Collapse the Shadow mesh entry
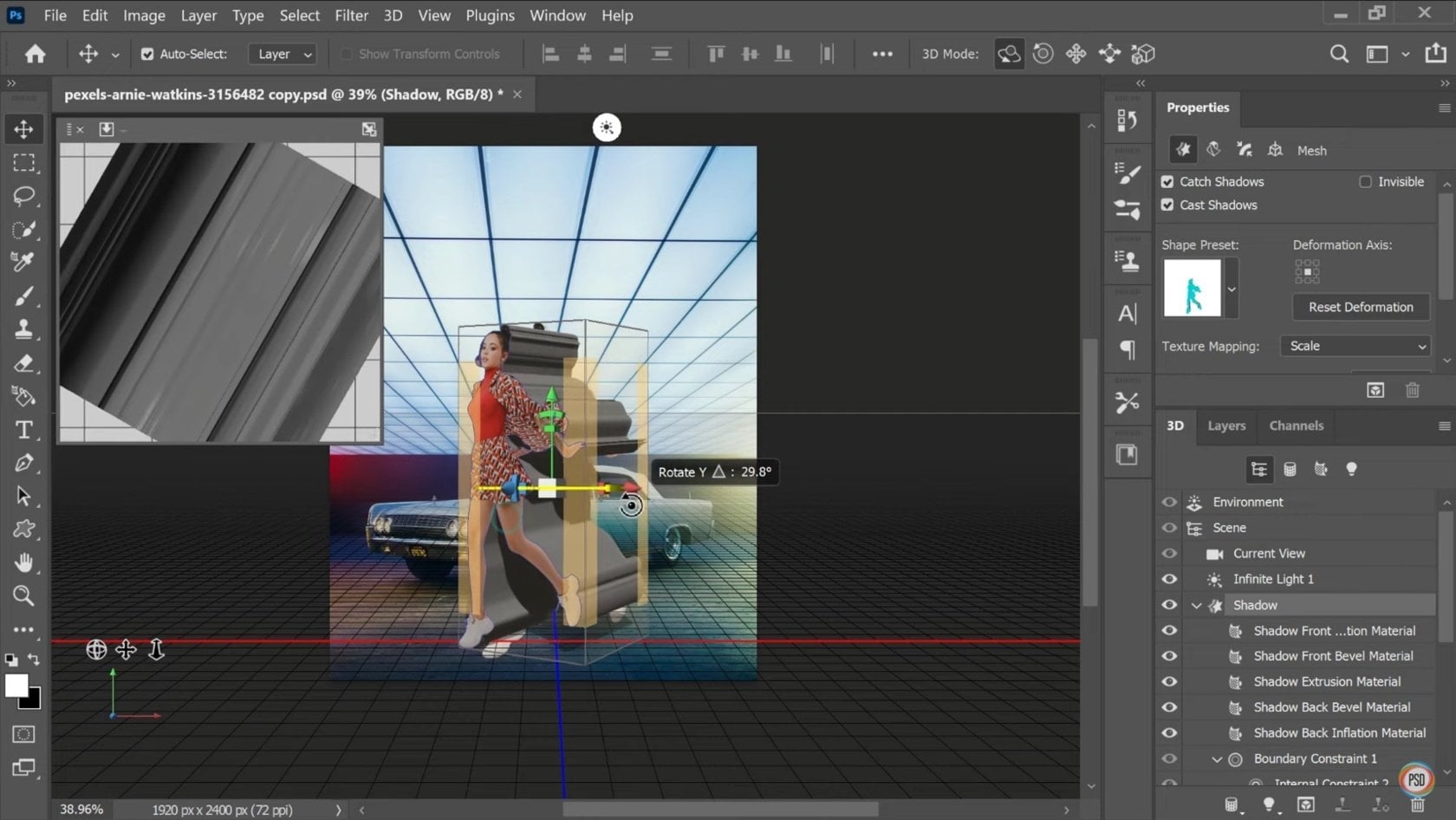 [1197, 605]
